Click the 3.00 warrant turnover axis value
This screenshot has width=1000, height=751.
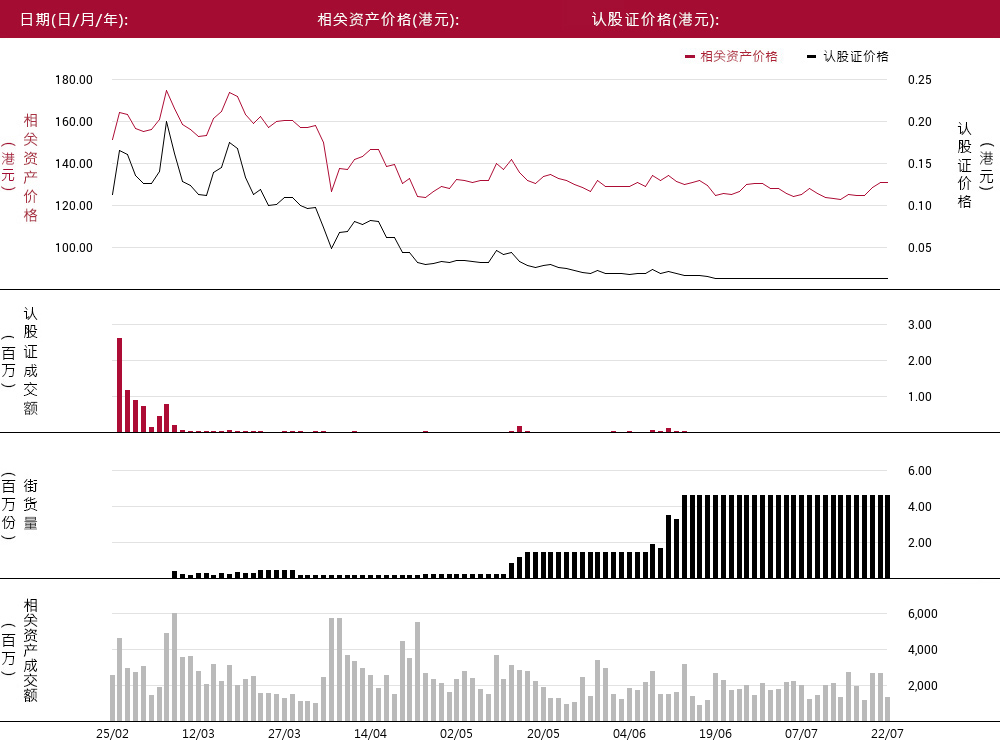[920, 324]
